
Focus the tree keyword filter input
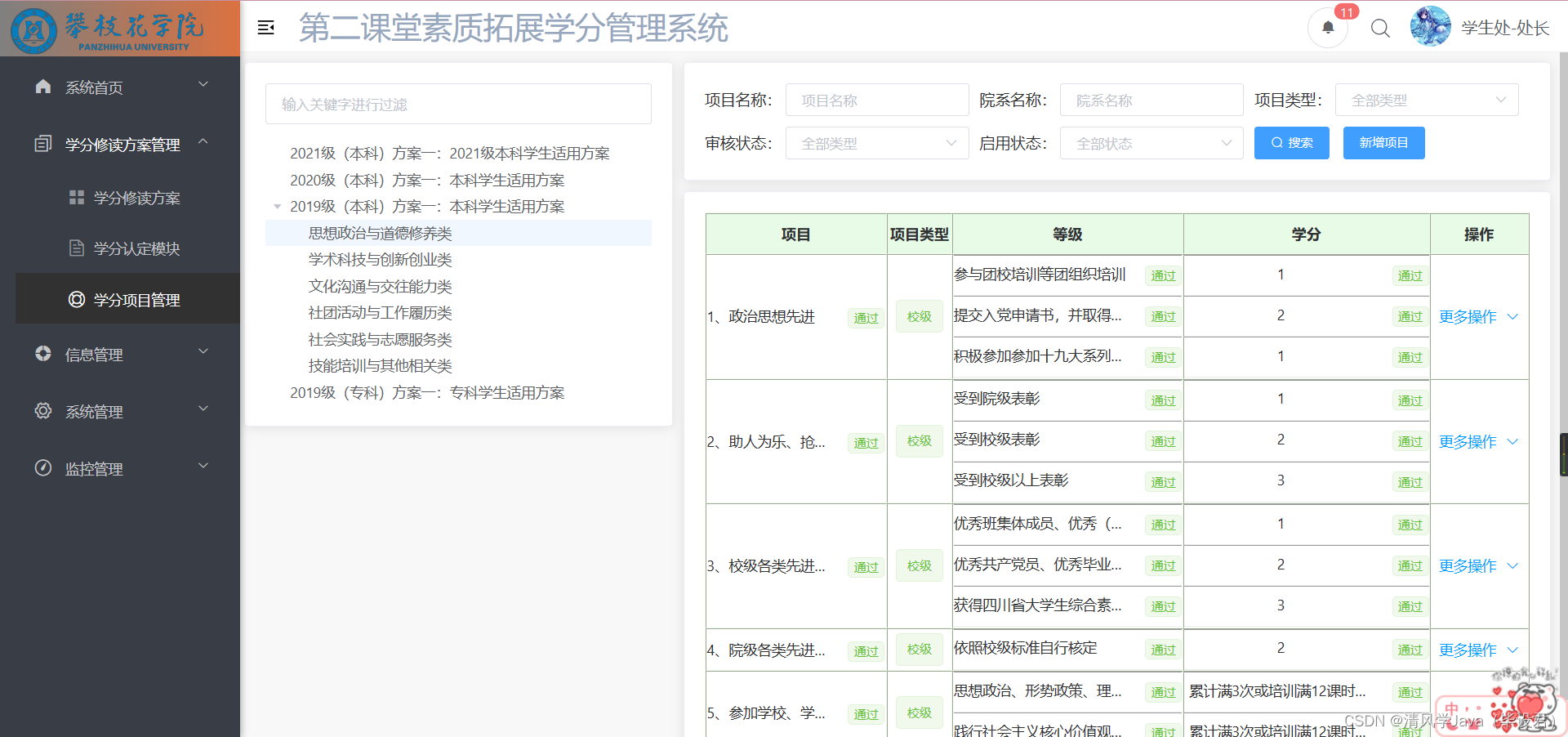pos(458,104)
